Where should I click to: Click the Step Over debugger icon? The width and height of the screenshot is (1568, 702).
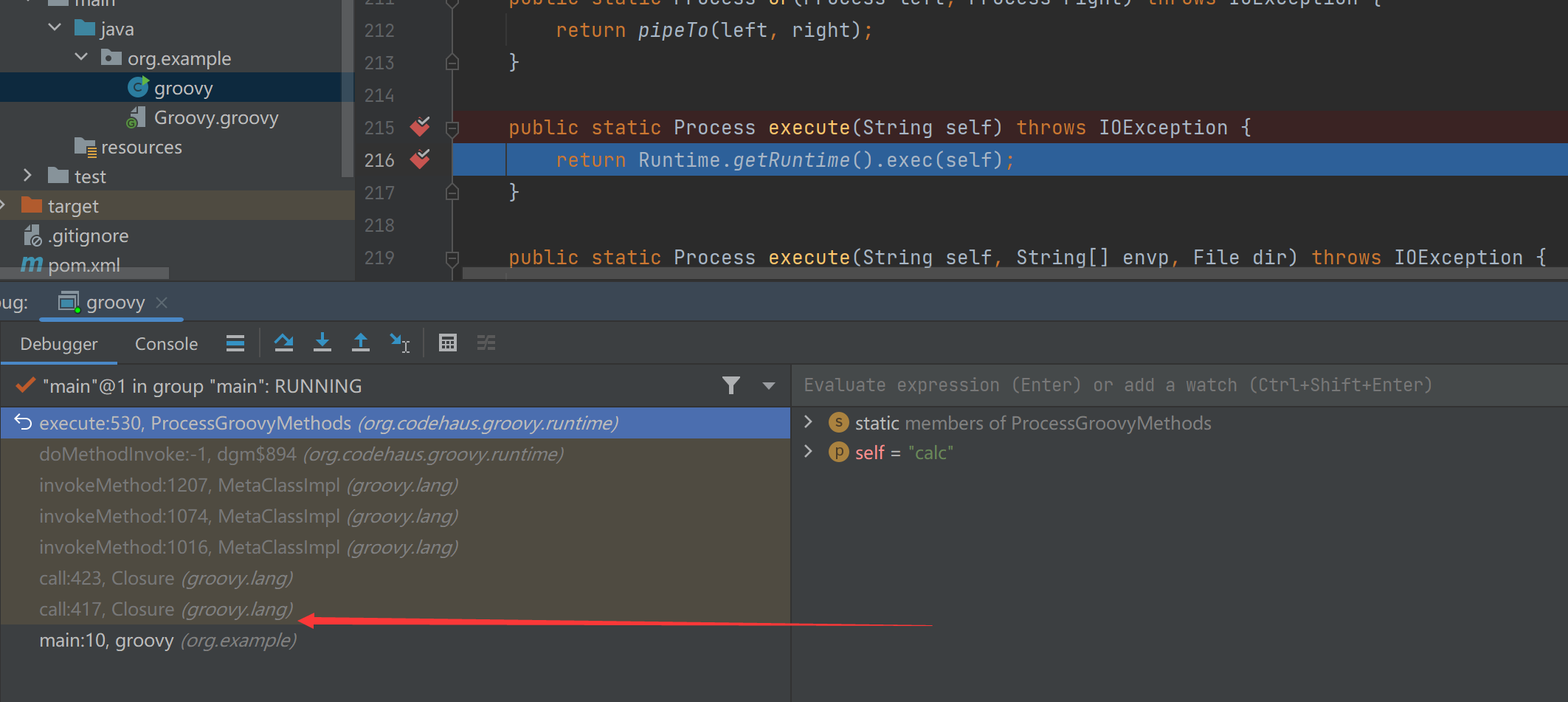click(283, 343)
